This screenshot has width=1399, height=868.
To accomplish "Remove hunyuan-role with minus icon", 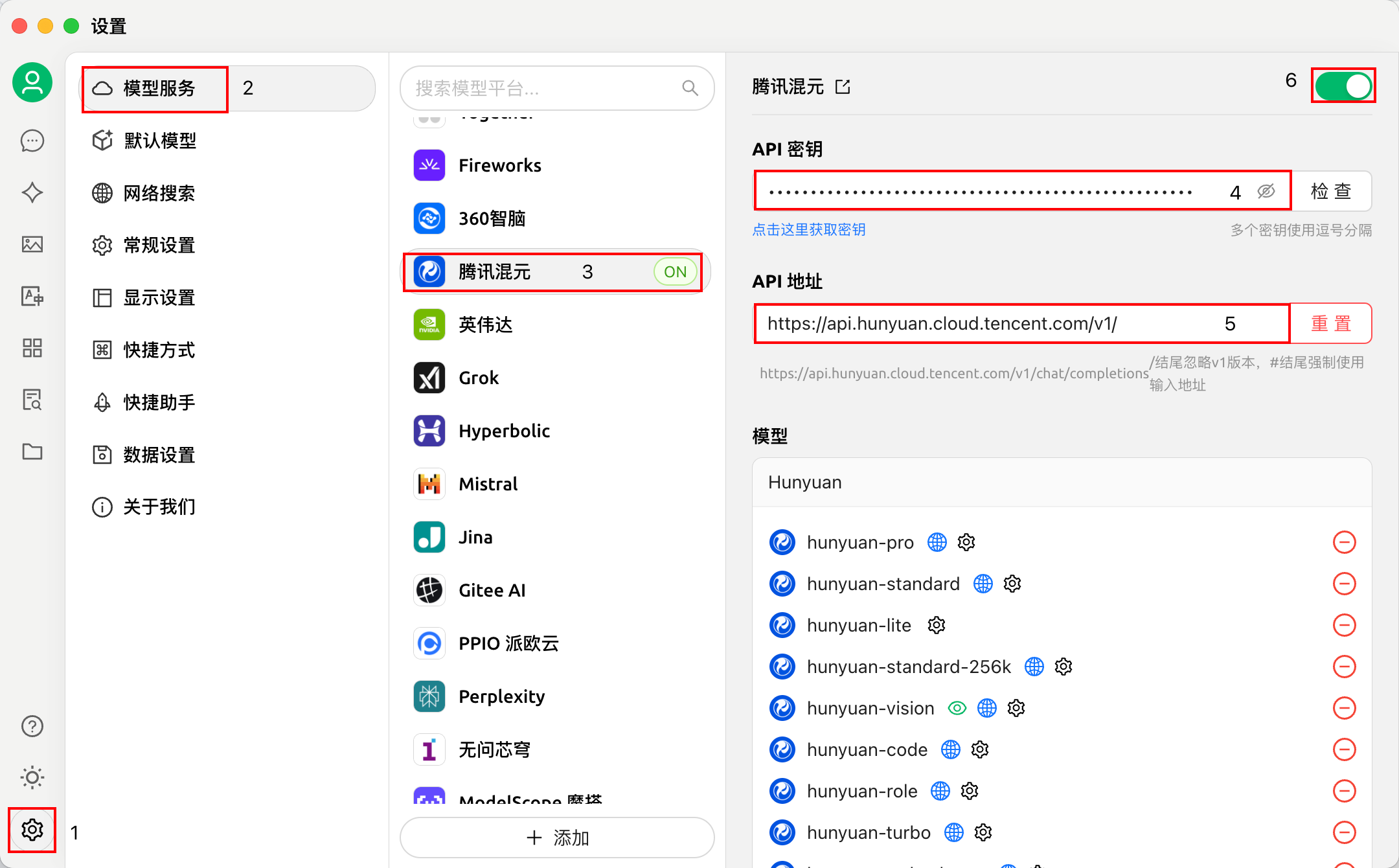I will tap(1345, 791).
